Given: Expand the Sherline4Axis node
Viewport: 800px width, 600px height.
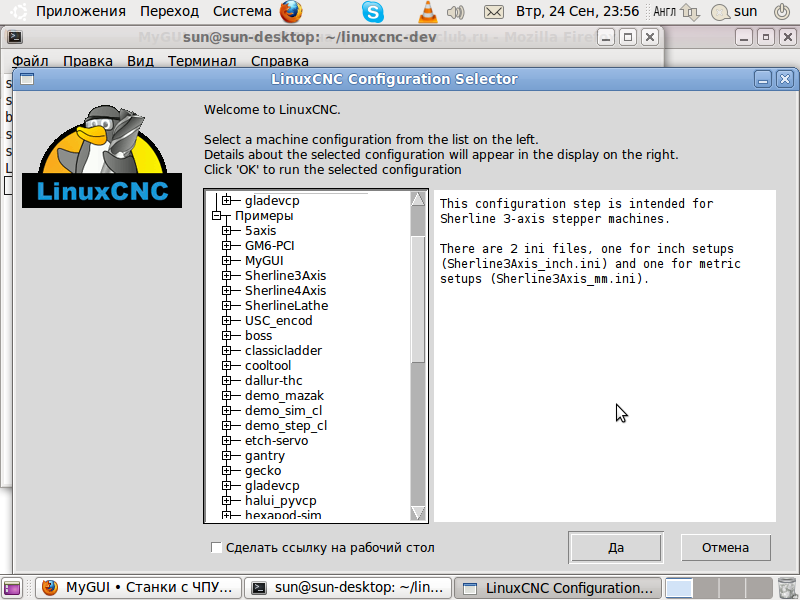Looking at the screenshot, I should click(x=227, y=290).
